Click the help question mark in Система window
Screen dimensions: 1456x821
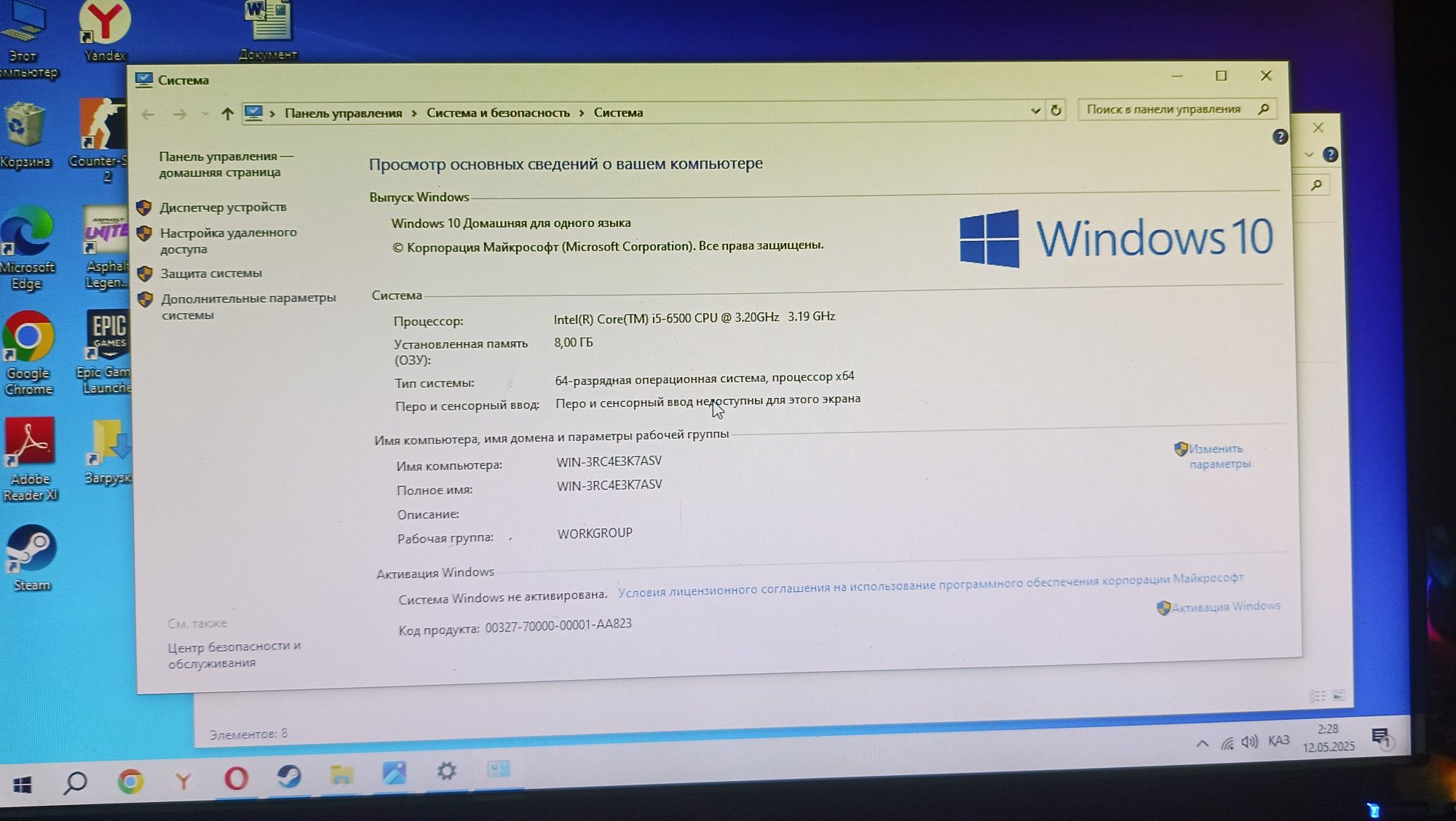click(x=1280, y=137)
